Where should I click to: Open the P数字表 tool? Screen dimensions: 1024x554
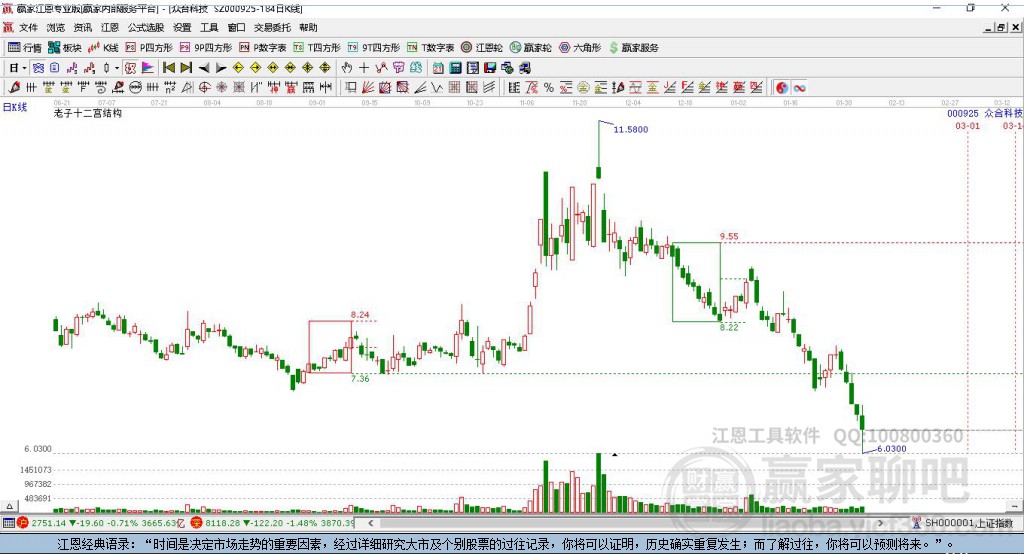coord(263,48)
